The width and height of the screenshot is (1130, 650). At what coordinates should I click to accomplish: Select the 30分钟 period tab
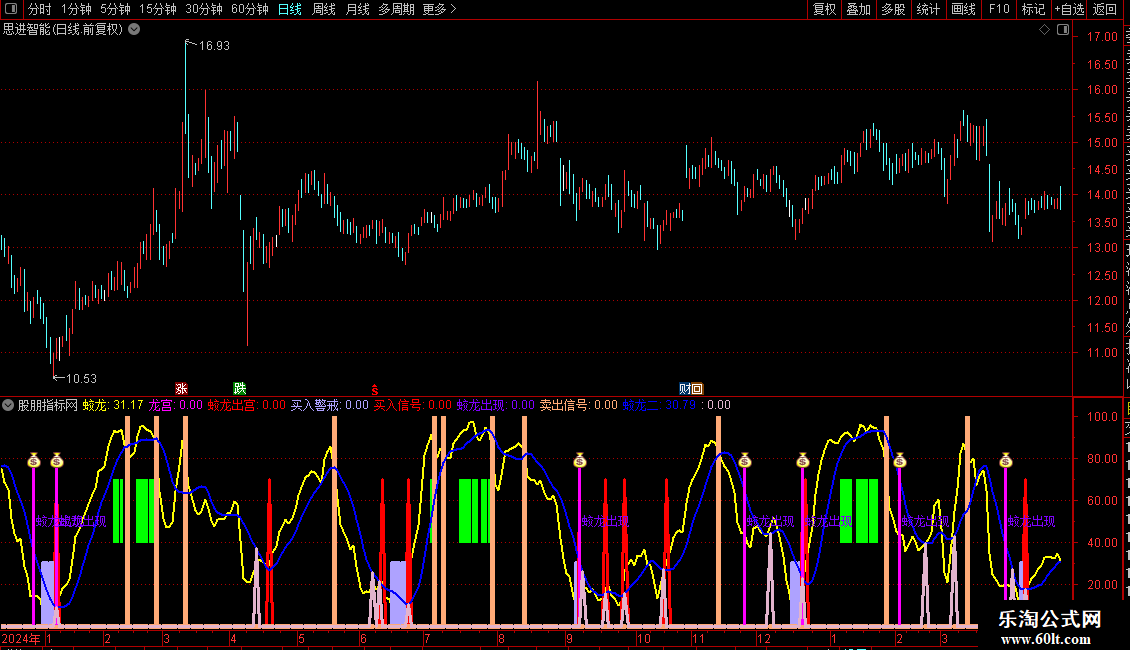pyautogui.click(x=204, y=9)
